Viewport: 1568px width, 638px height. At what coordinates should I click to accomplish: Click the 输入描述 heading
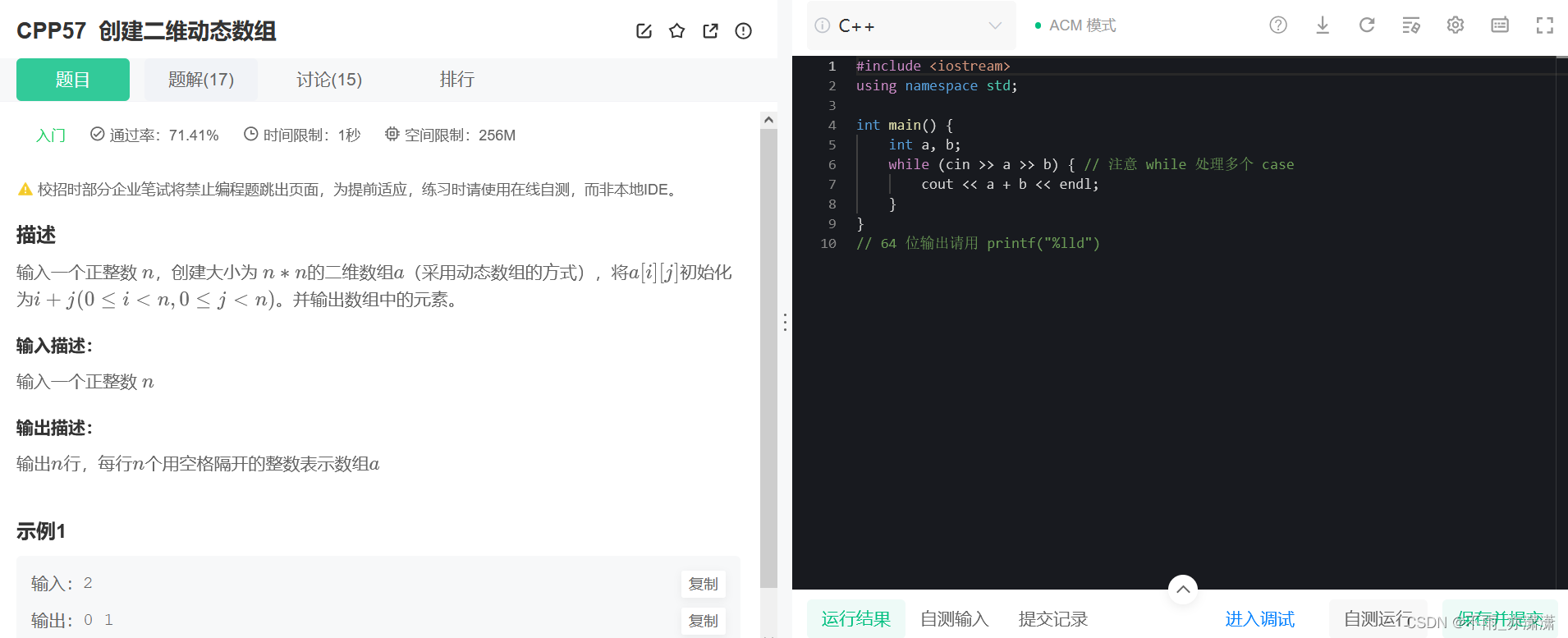click(x=54, y=346)
